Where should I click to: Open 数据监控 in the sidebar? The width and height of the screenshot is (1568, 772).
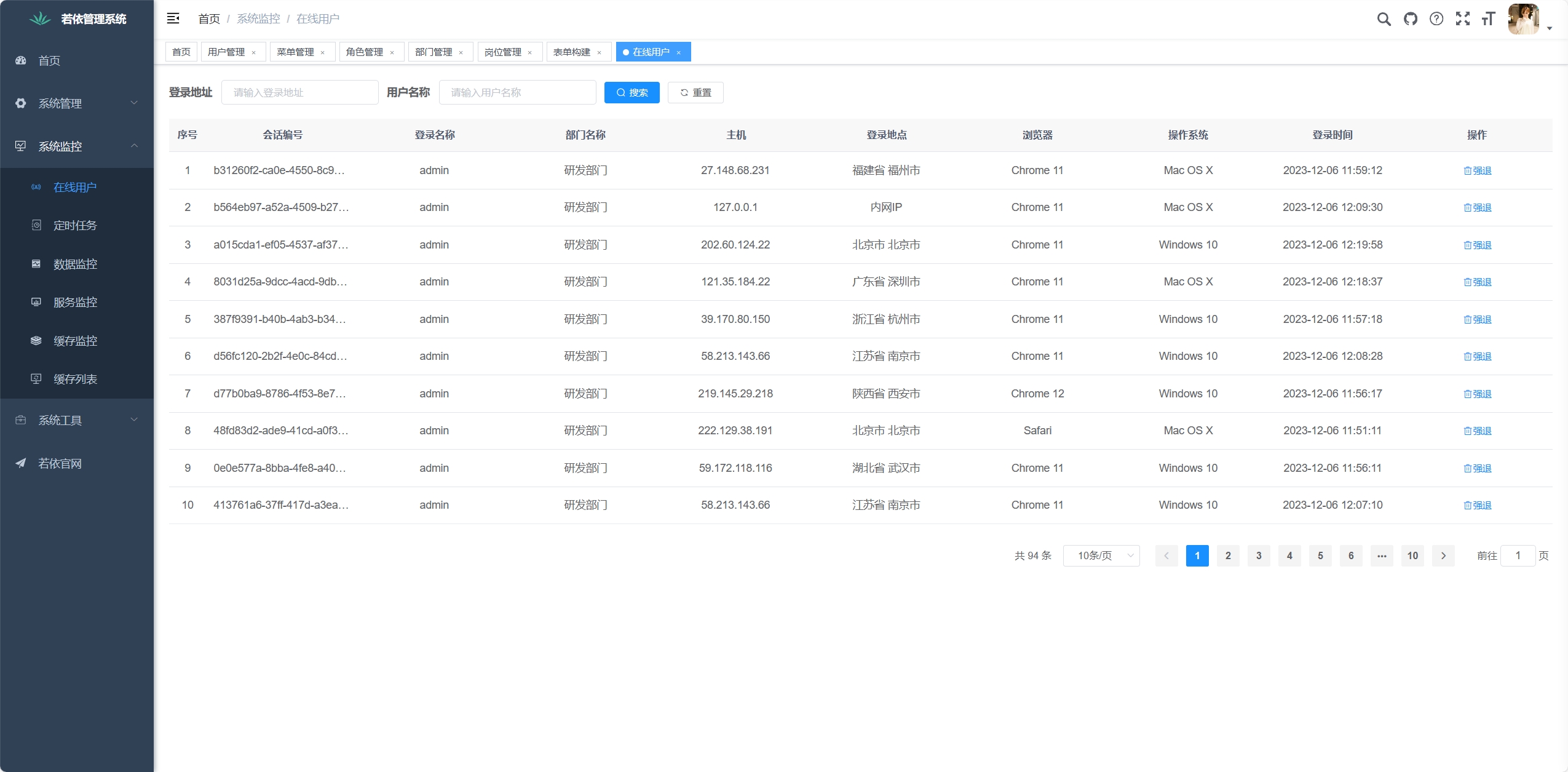(x=77, y=264)
